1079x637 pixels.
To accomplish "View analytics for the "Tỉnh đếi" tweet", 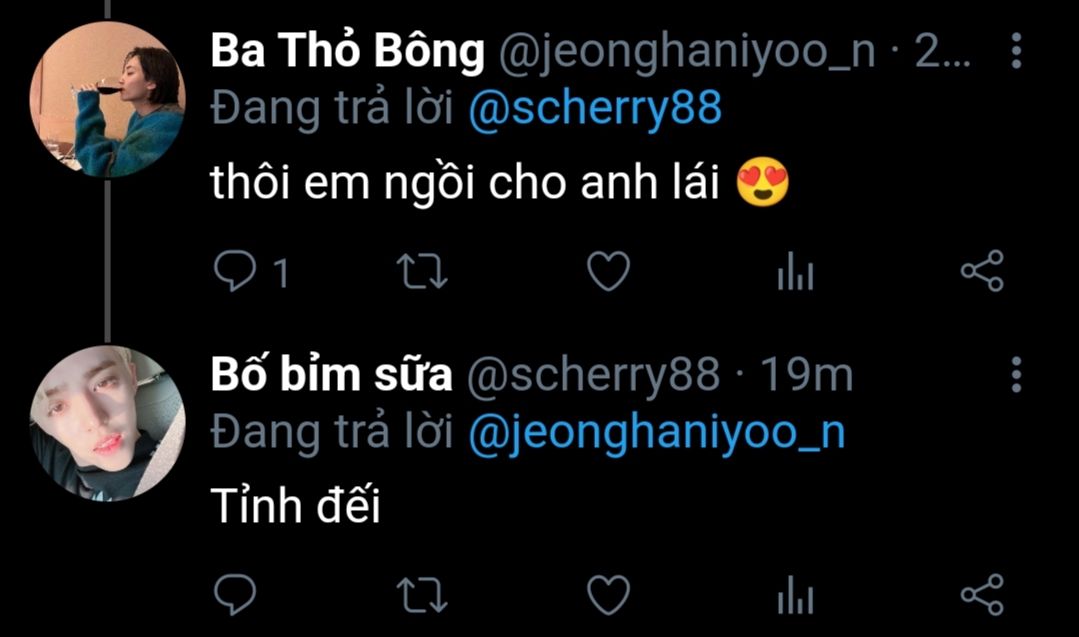I will [x=795, y=594].
